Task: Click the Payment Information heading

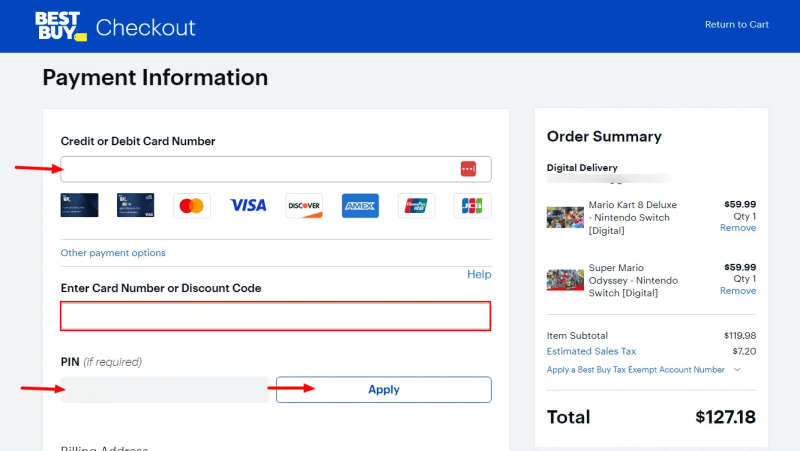Action: click(155, 78)
